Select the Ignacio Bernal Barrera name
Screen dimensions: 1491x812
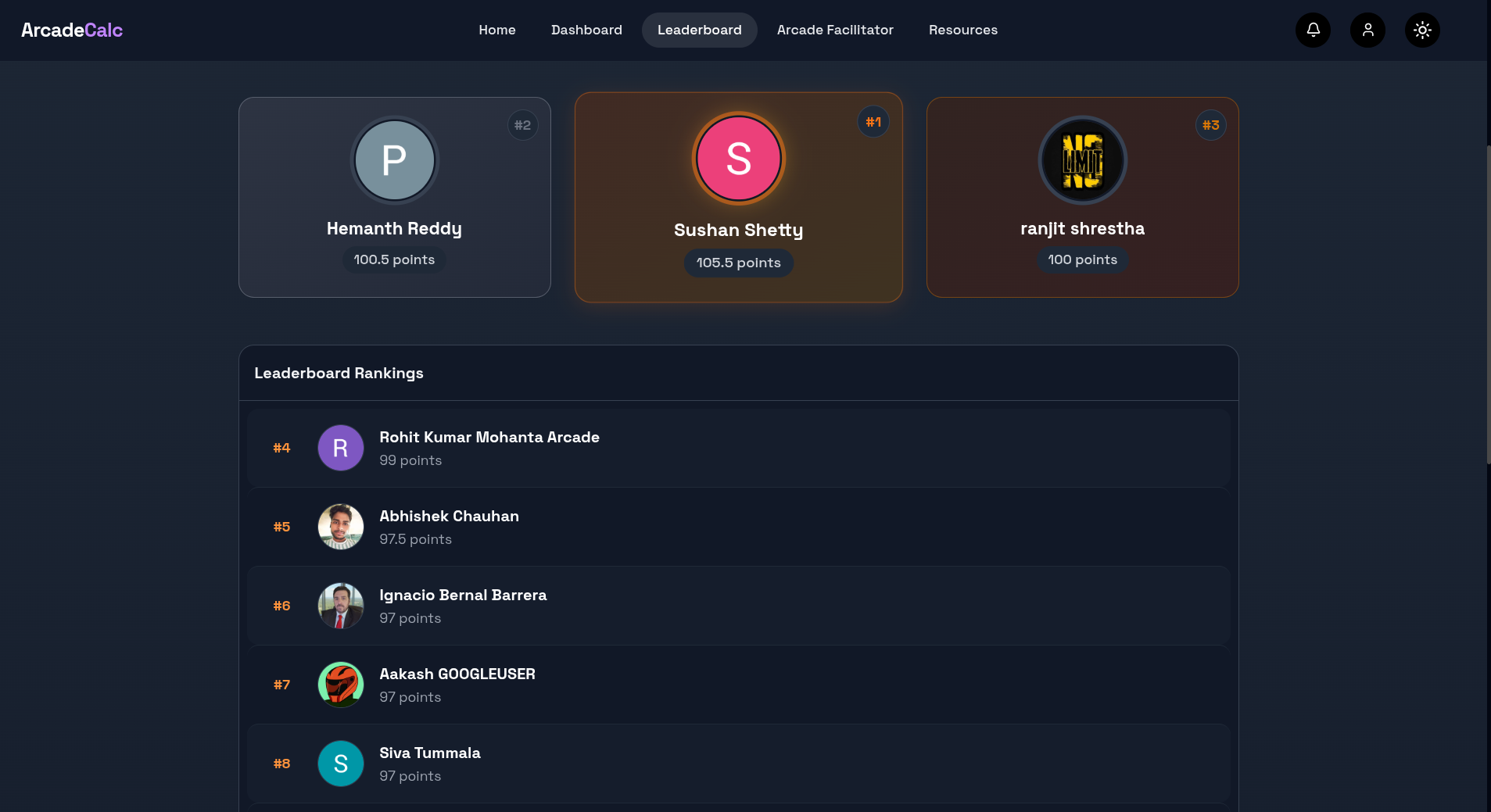pyautogui.click(x=463, y=596)
